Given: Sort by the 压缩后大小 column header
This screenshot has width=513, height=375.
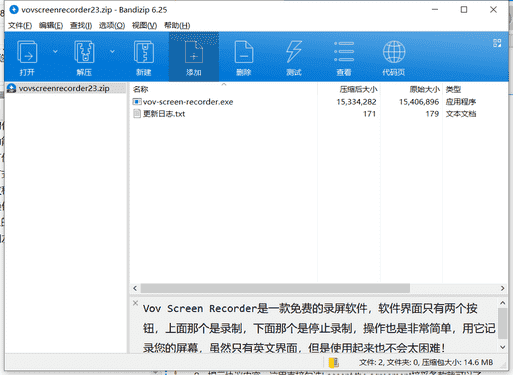Looking at the screenshot, I should pyautogui.click(x=349, y=89).
